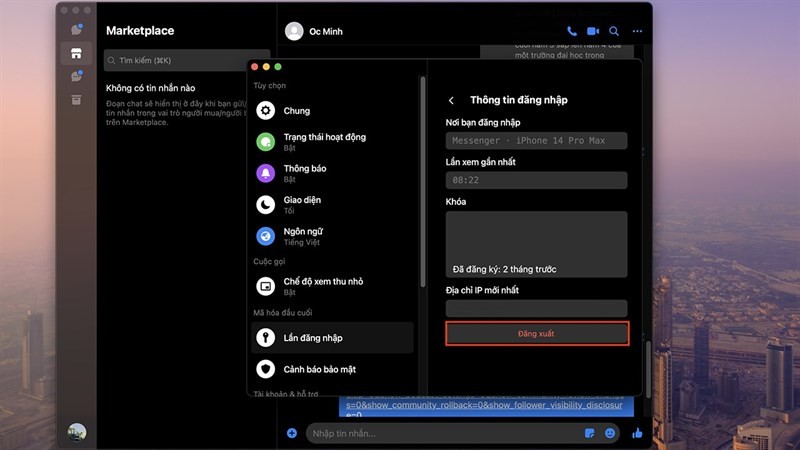
Task: Click the shield security alert icon
Action: (265, 369)
